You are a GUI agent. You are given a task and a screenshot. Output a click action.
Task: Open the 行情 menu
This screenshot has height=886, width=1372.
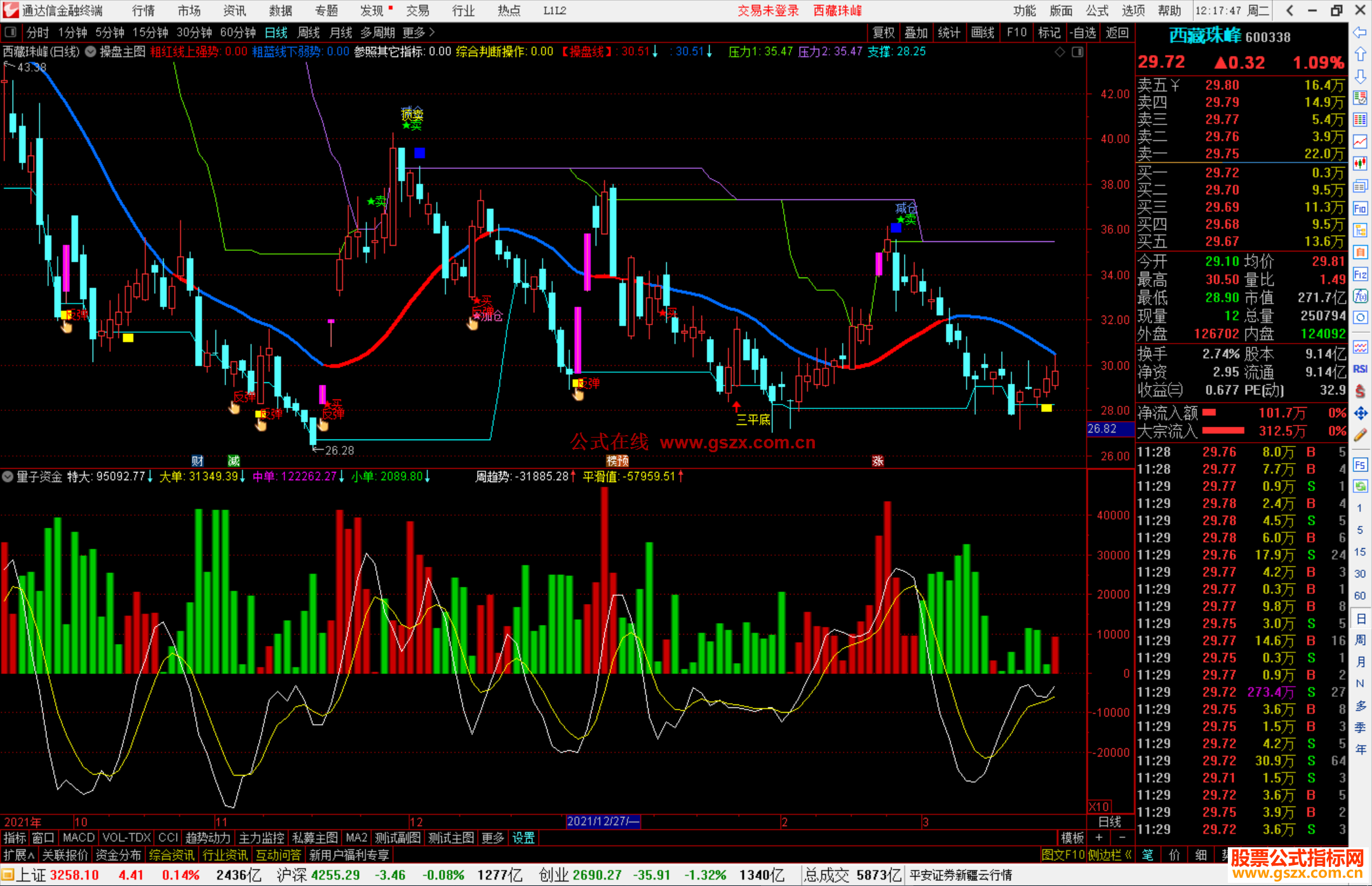(144, 10)
